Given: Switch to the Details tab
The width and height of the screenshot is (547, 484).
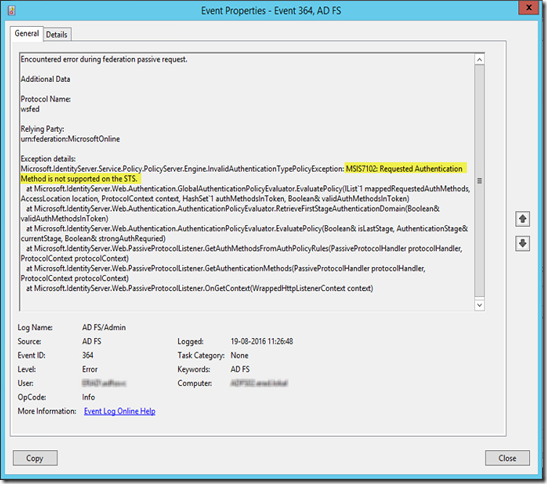Looking at the screenshot, I should click(x=57, y=35).
